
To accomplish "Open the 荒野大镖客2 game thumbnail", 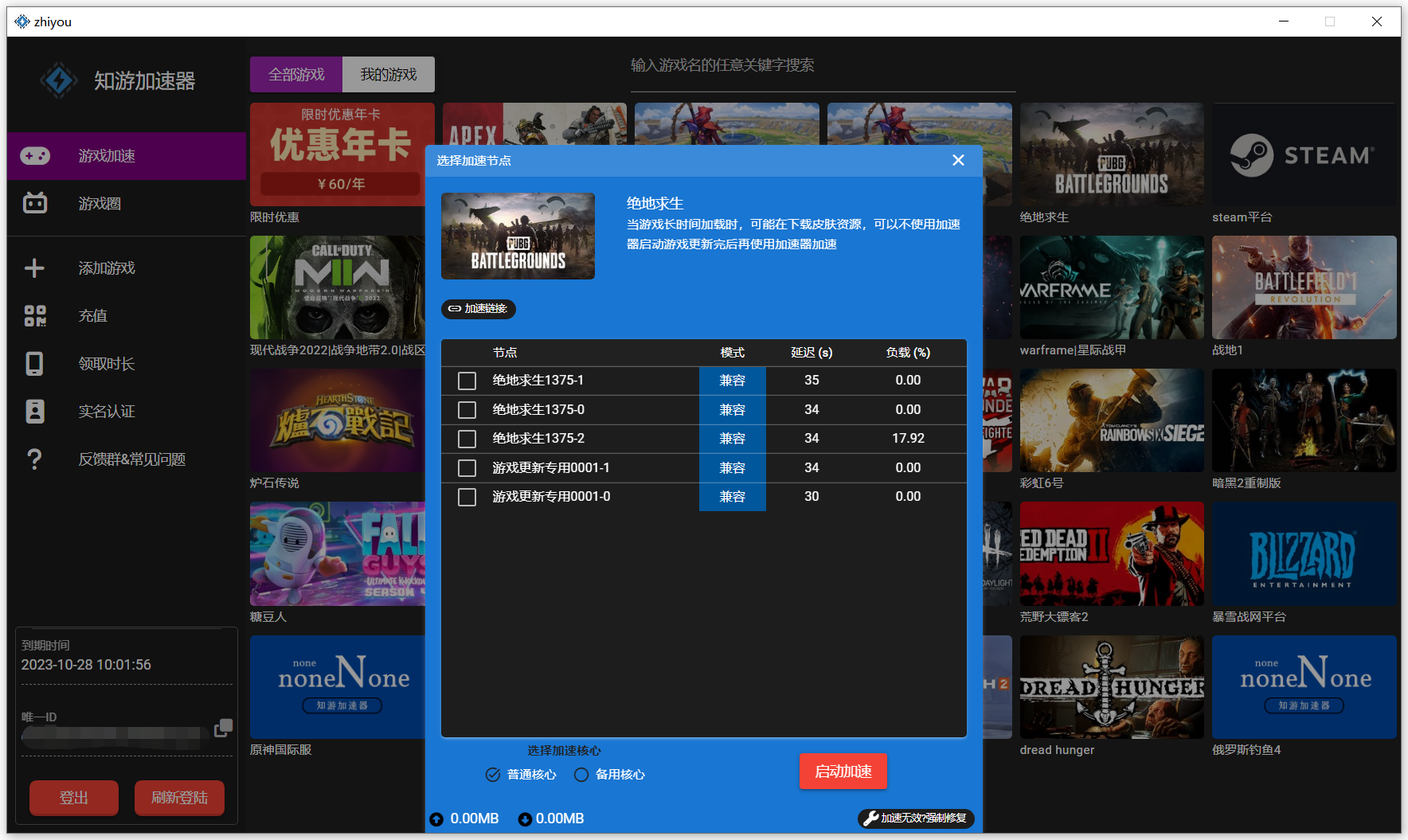I will [1112, 553].
